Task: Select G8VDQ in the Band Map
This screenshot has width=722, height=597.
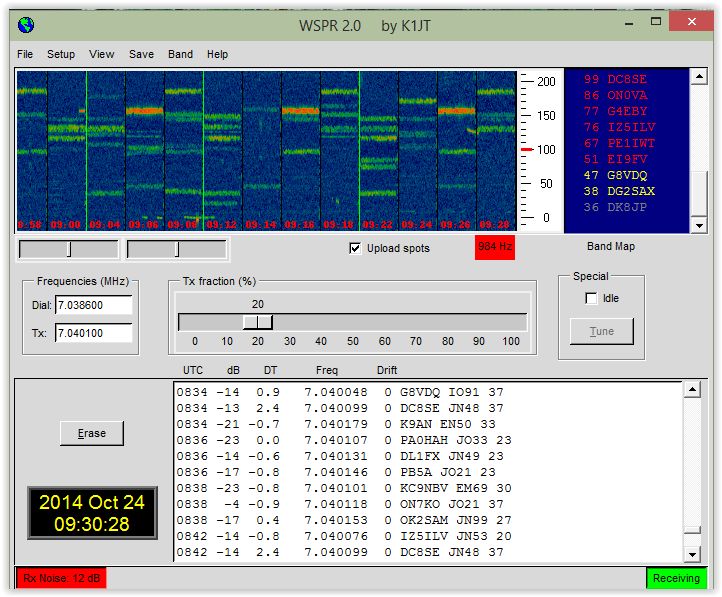Action: (x=615, y=175)
